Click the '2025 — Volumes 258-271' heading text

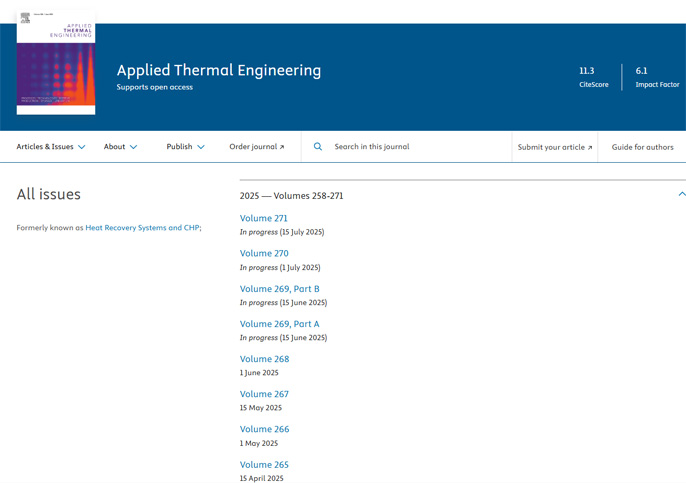pyautogui.click(x=291, y=196)
